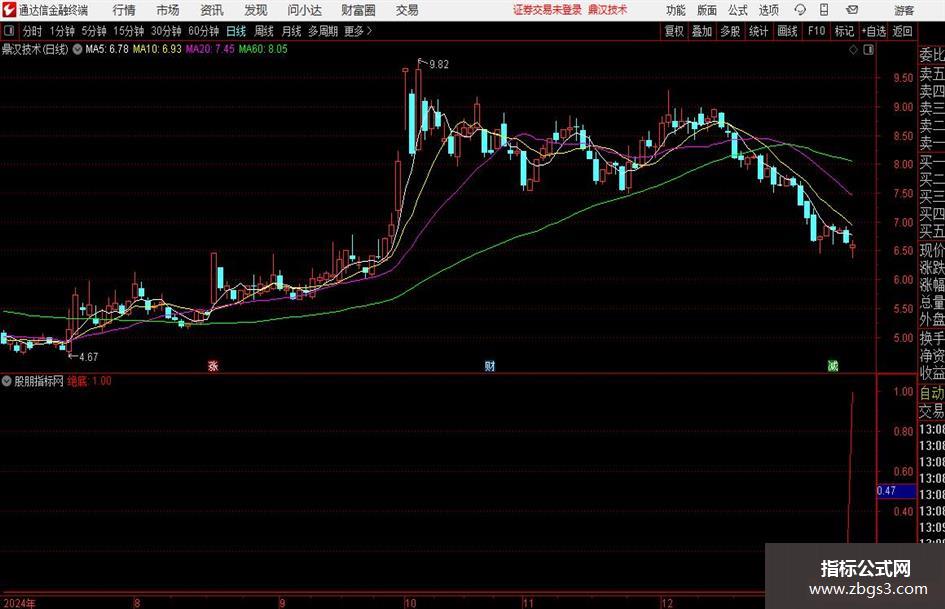Open the 交易 menu
This screenshot has width=945, height=609.
[x=407, y=10]
